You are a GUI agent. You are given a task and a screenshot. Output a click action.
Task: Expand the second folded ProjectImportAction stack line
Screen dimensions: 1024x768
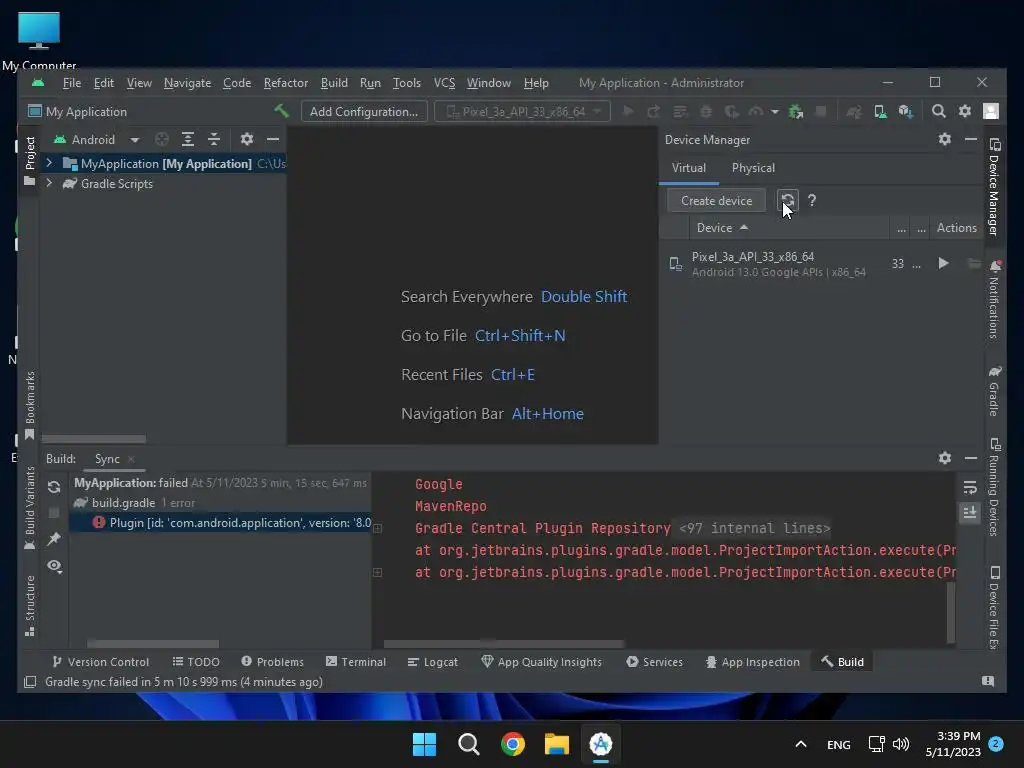pos(377,573)
